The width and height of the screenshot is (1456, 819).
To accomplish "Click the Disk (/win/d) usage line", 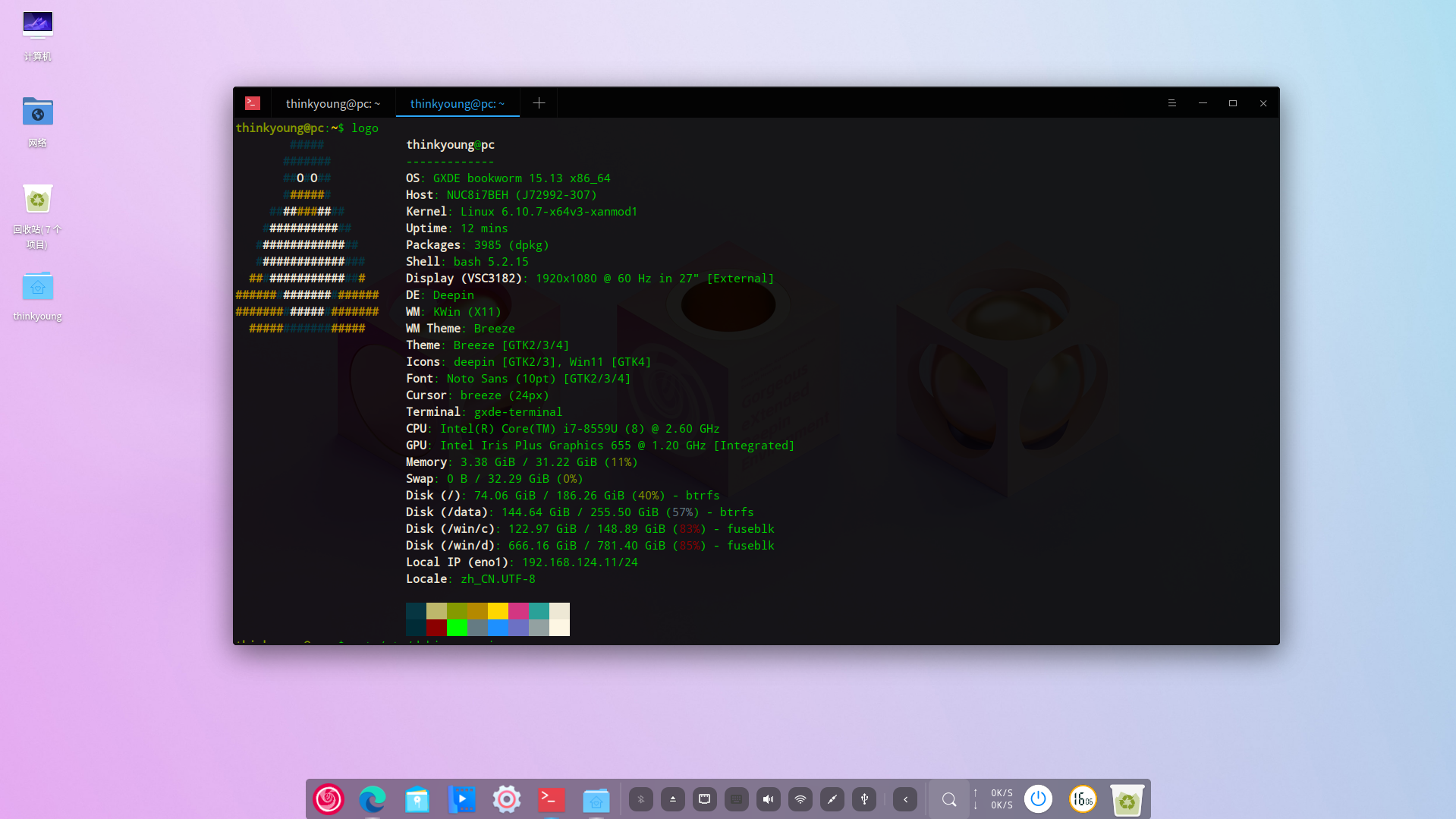I will pos(590,546).
